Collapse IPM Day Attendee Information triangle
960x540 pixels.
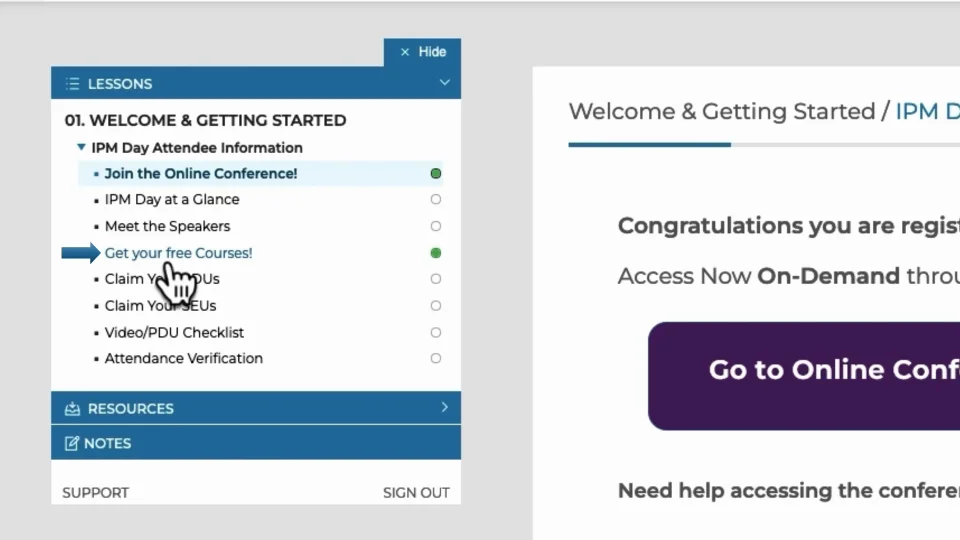pyautogui.click(x=81, y=148)
